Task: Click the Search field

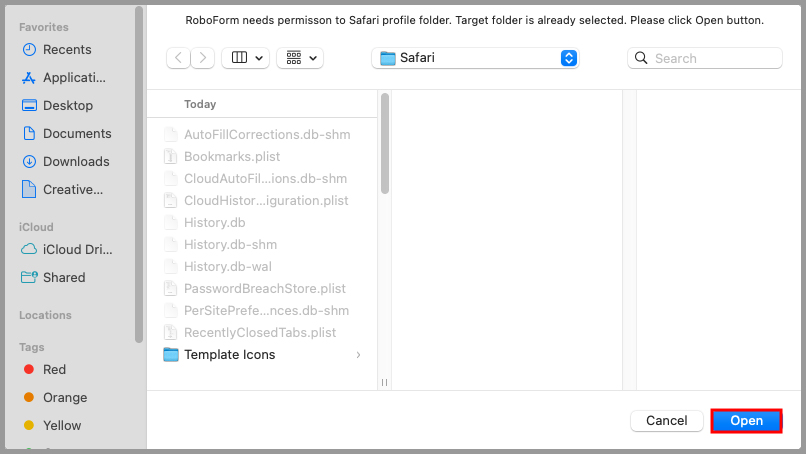Action: [x=705, y=58]
